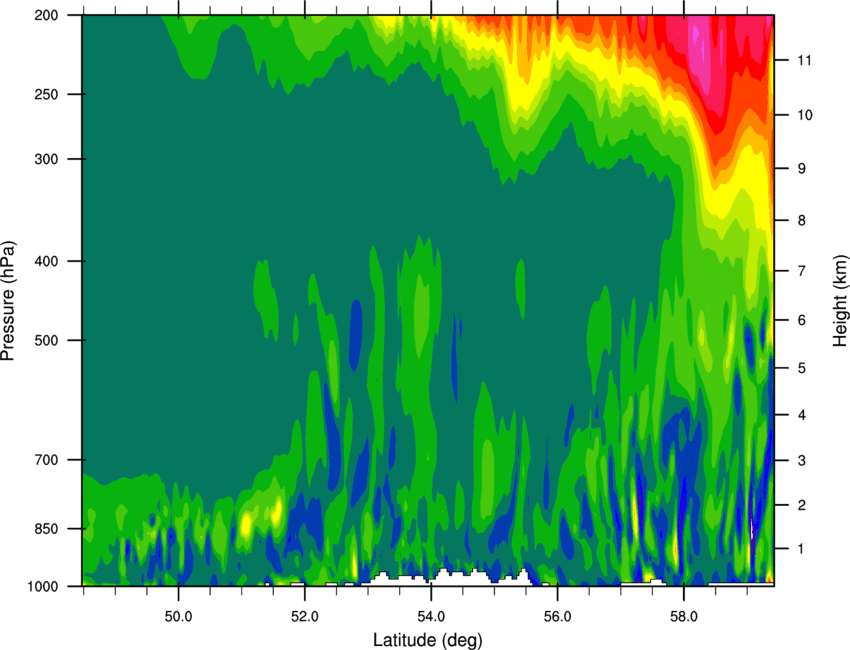Click the 2 km height tick label

pyautogui.click(x=801, y=505)
